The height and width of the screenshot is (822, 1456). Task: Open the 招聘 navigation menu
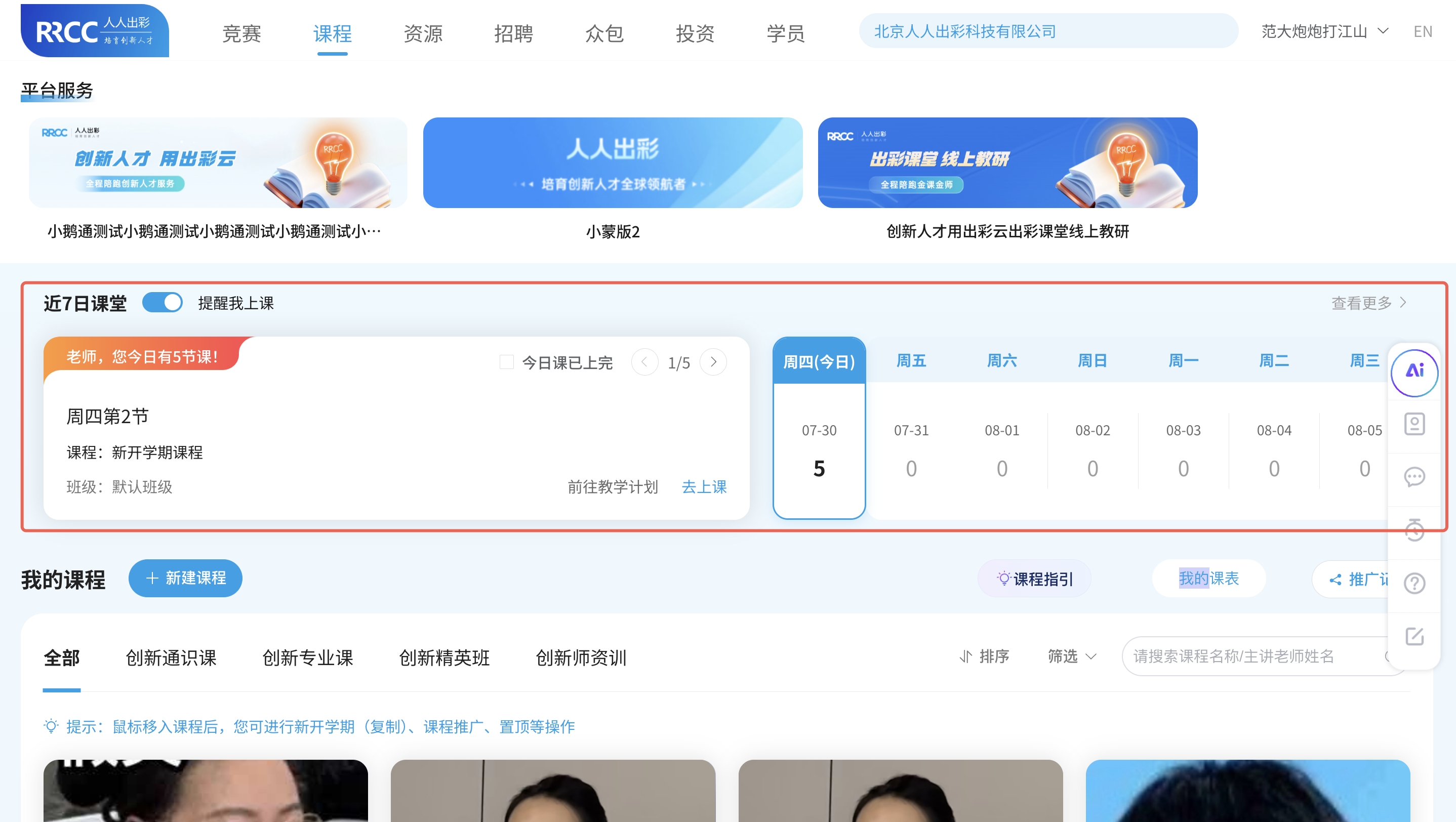513,33
